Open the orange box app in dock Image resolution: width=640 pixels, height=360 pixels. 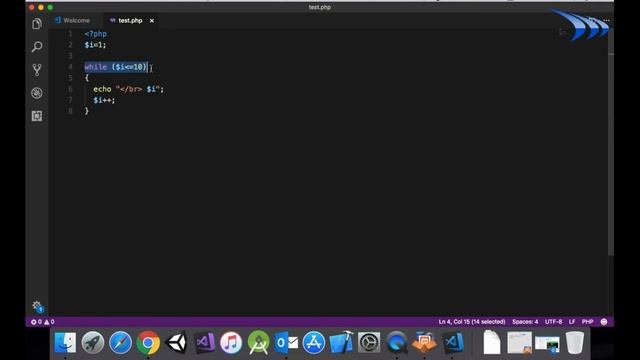[424, 342]
